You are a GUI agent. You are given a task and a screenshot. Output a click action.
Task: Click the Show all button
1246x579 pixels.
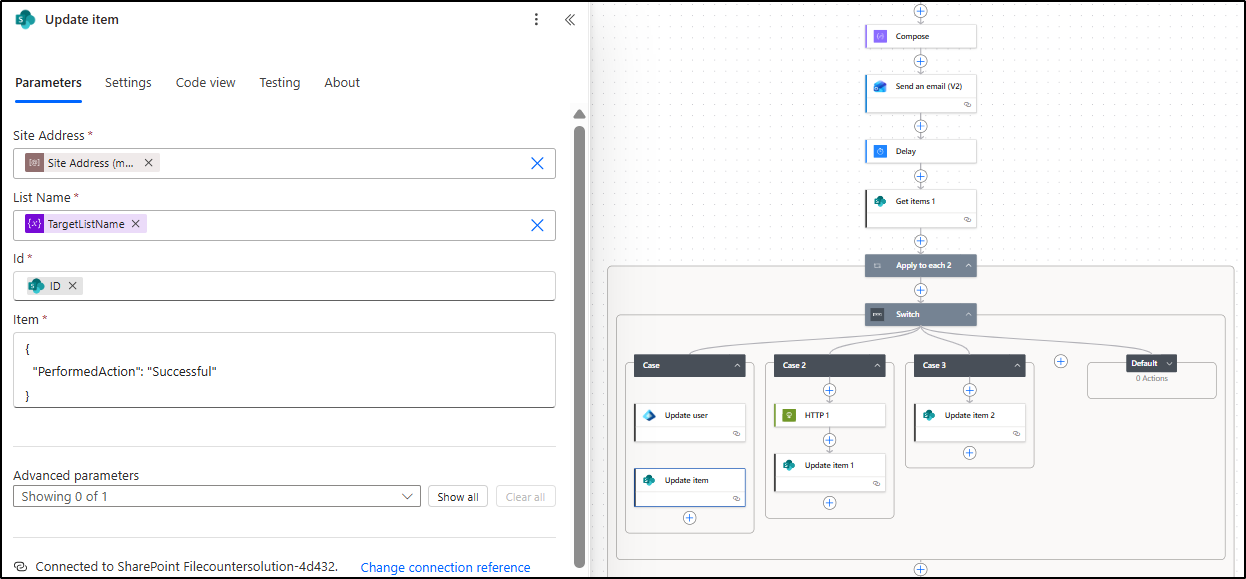[x=457, y=495]
